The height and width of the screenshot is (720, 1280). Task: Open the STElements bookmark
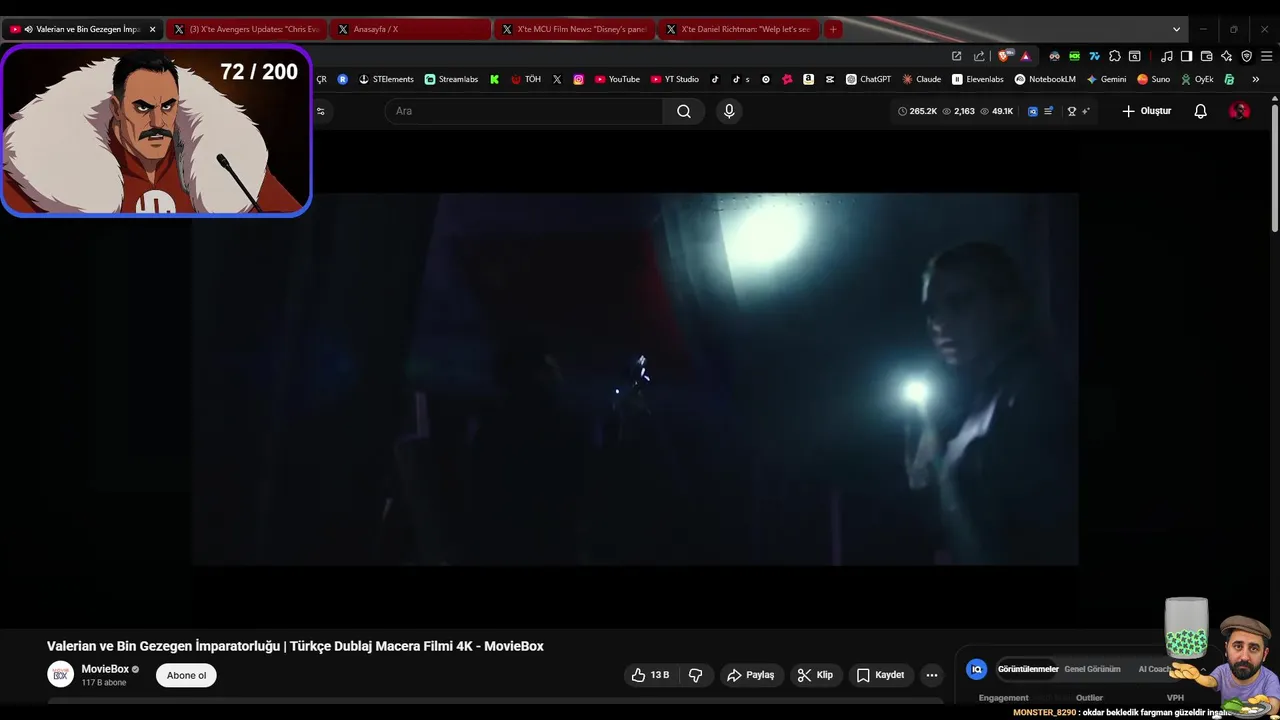[386, 79]
